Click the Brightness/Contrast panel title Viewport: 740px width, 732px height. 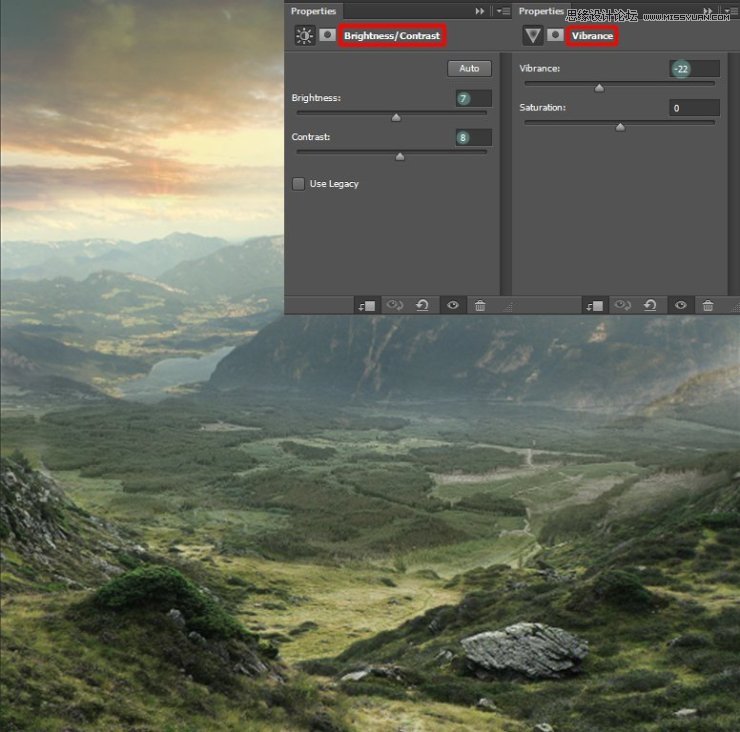[392, 35]
